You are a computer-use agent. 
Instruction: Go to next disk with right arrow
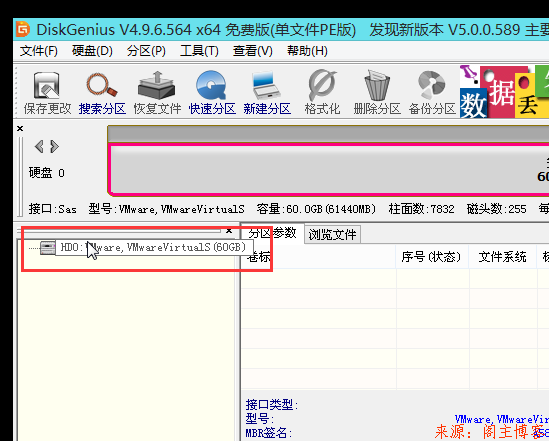[x=54, y=146]
